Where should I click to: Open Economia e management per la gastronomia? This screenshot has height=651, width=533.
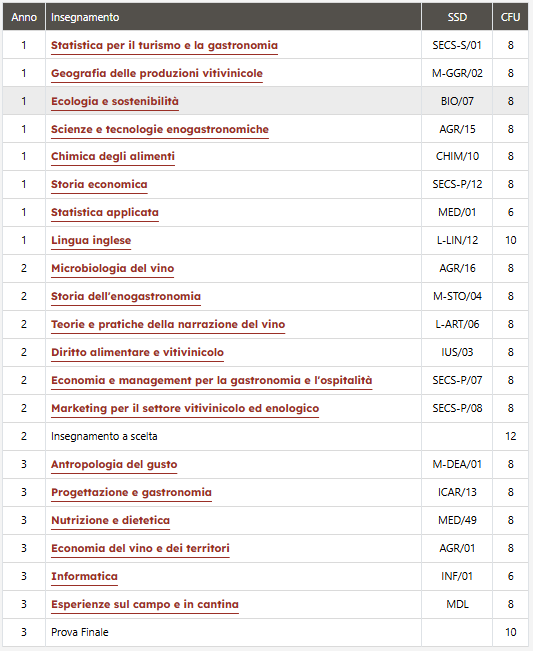click(x=212, y=380)
